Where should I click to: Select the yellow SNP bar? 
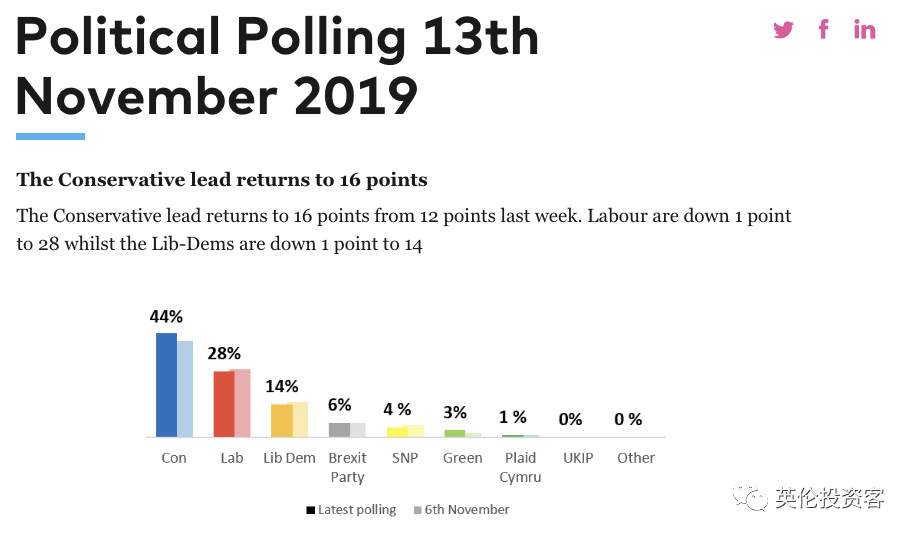click(x=397, y=432)
